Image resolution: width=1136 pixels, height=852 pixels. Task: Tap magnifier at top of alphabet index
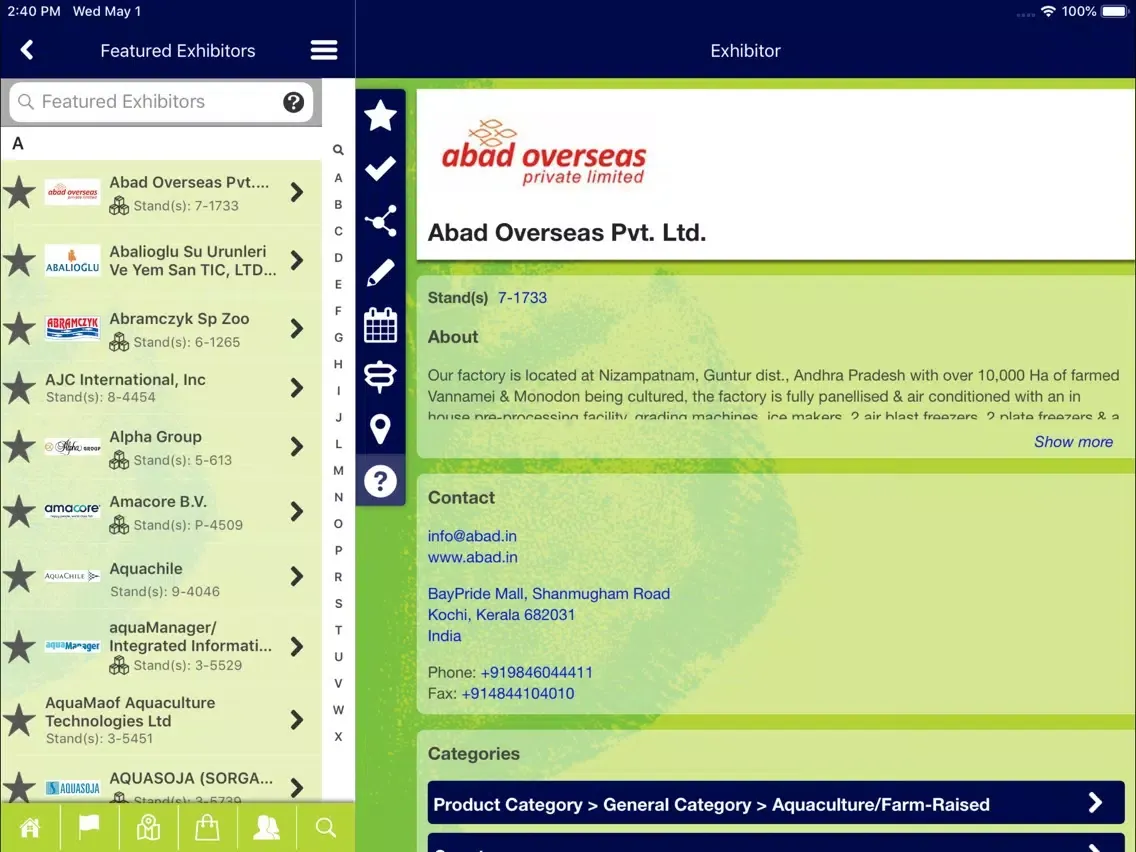[x=338, y=150]
